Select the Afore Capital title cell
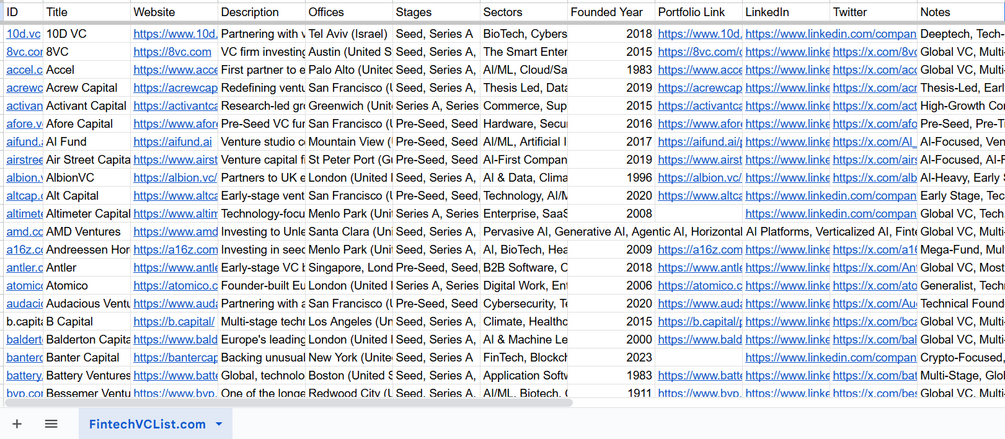 pos(87,124)
